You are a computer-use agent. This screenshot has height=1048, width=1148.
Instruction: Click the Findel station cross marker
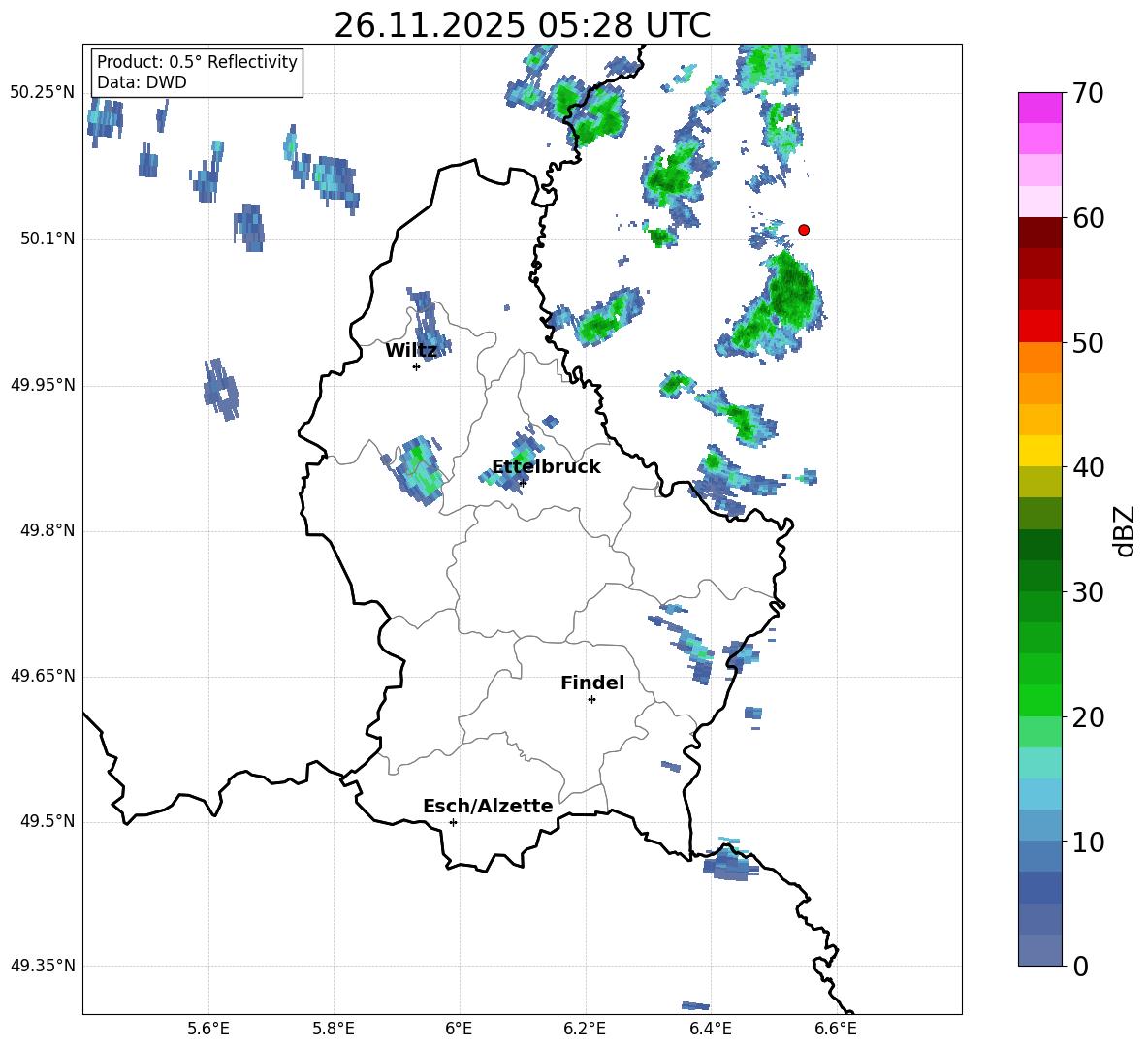click(591, 699)
